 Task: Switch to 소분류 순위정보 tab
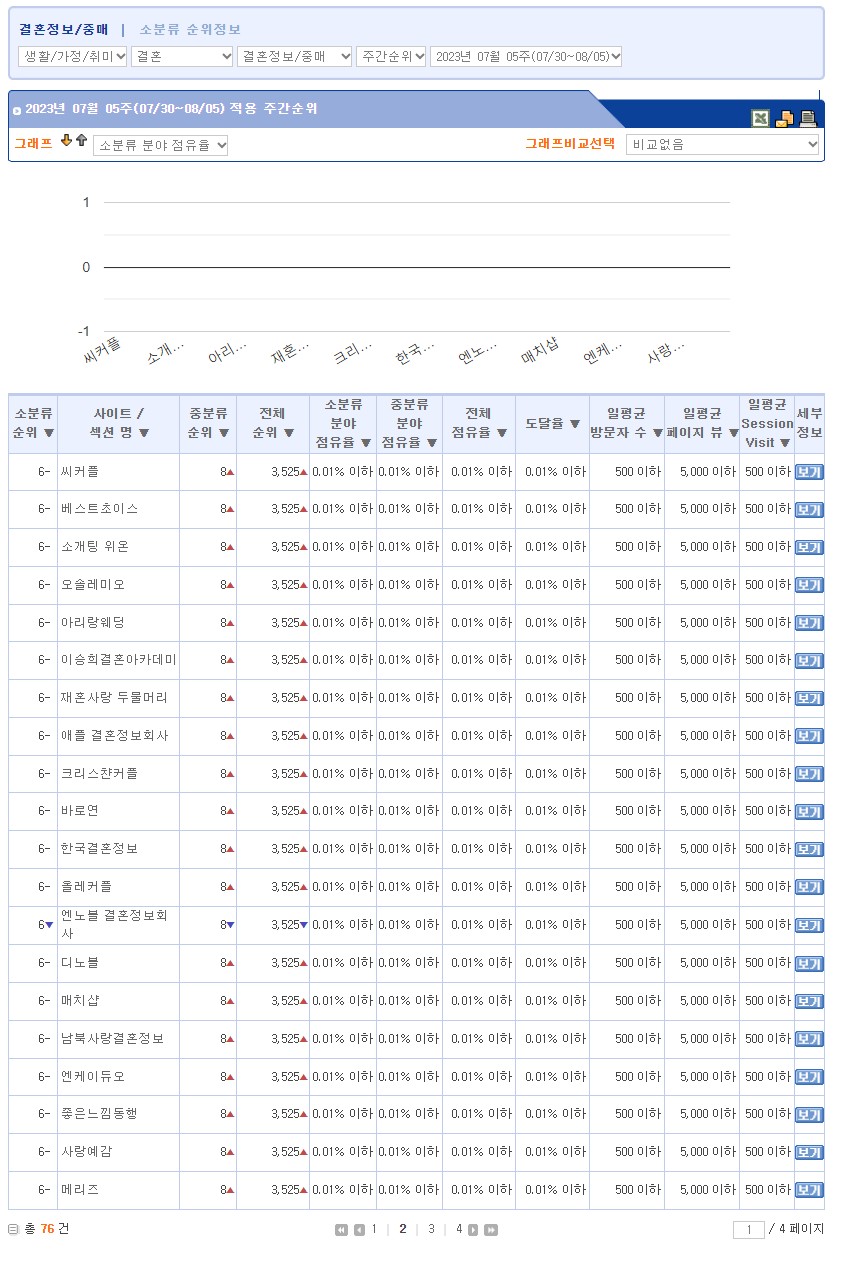pos(190,30)
